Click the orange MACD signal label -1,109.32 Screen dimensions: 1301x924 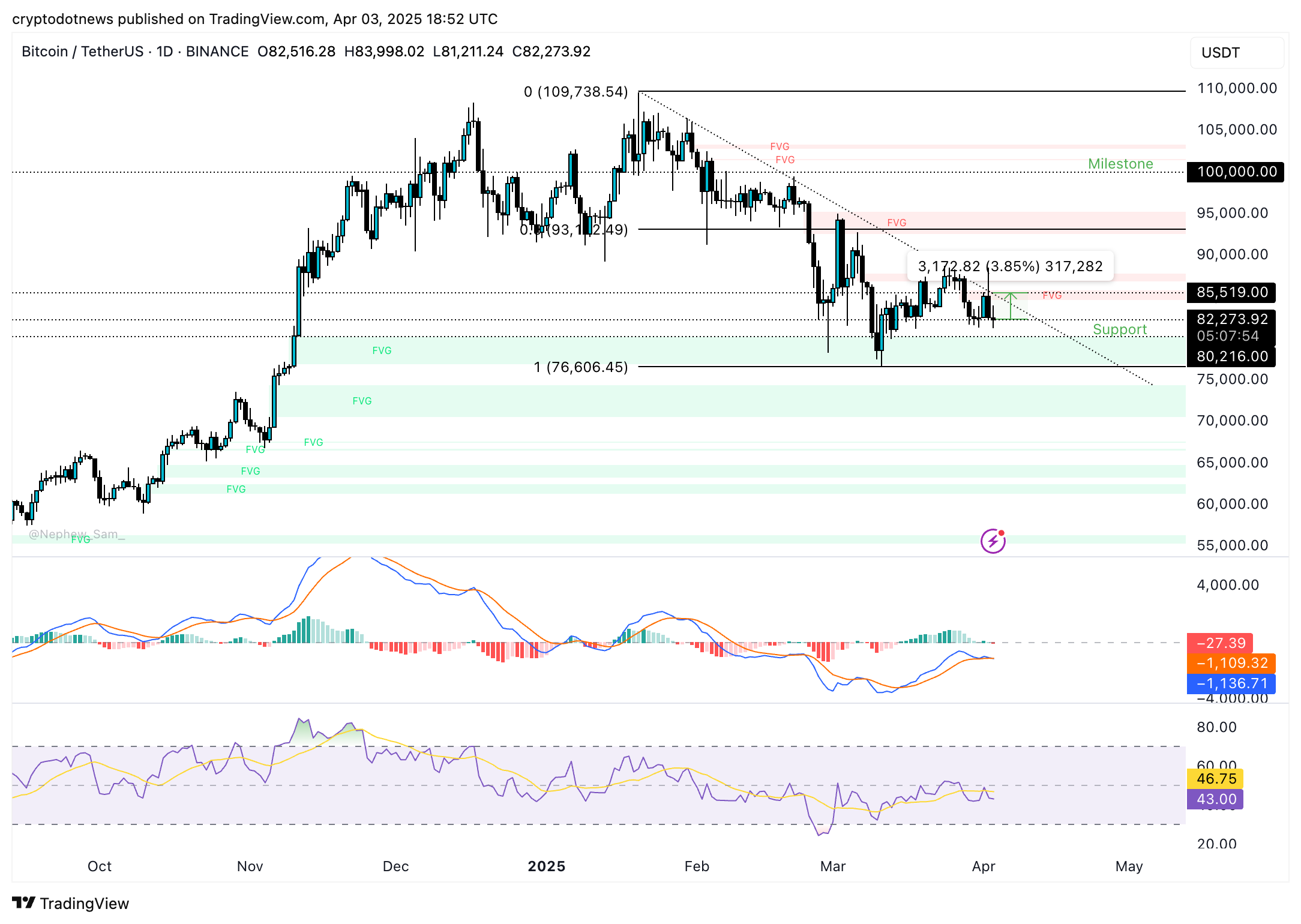click(1231, 663)
